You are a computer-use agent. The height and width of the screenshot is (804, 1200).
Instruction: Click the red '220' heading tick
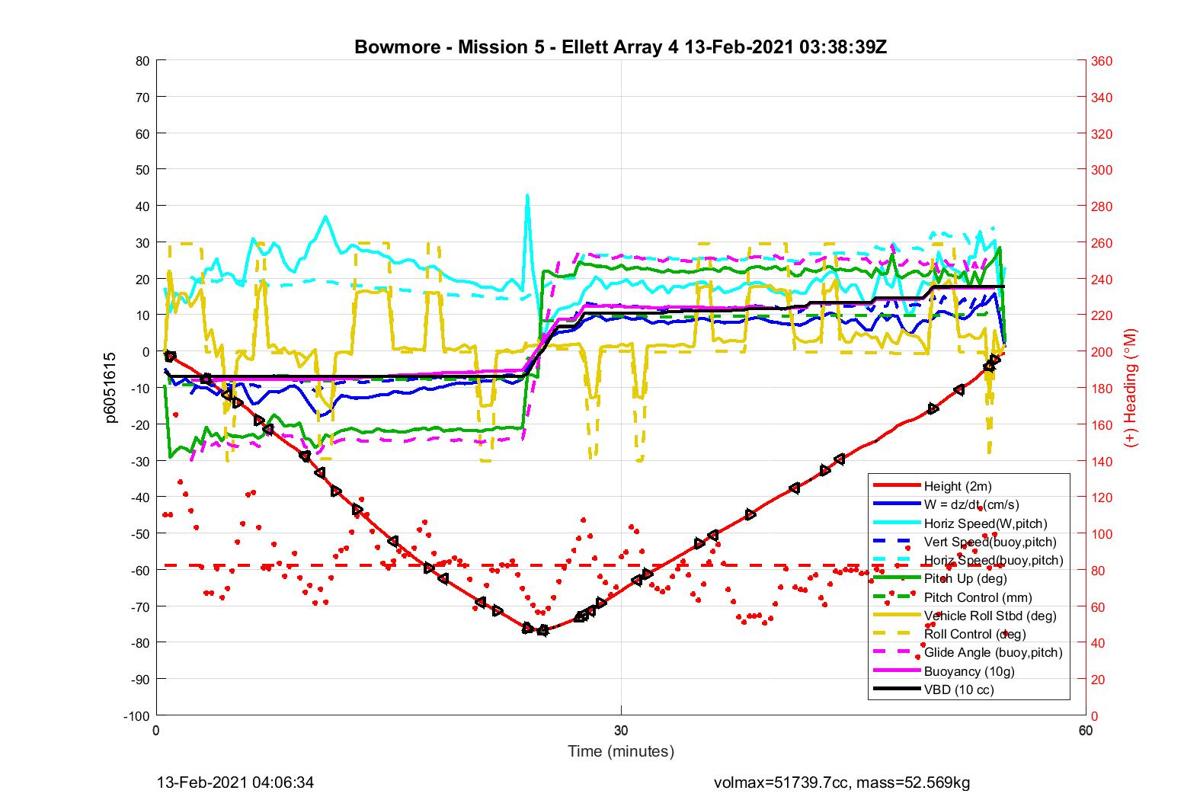click(1103, 316)
